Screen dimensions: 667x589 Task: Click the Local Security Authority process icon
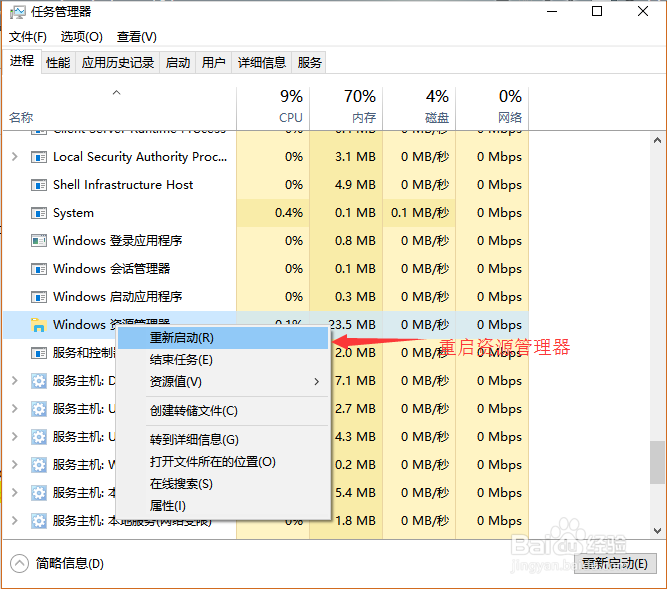pos(39,157)
